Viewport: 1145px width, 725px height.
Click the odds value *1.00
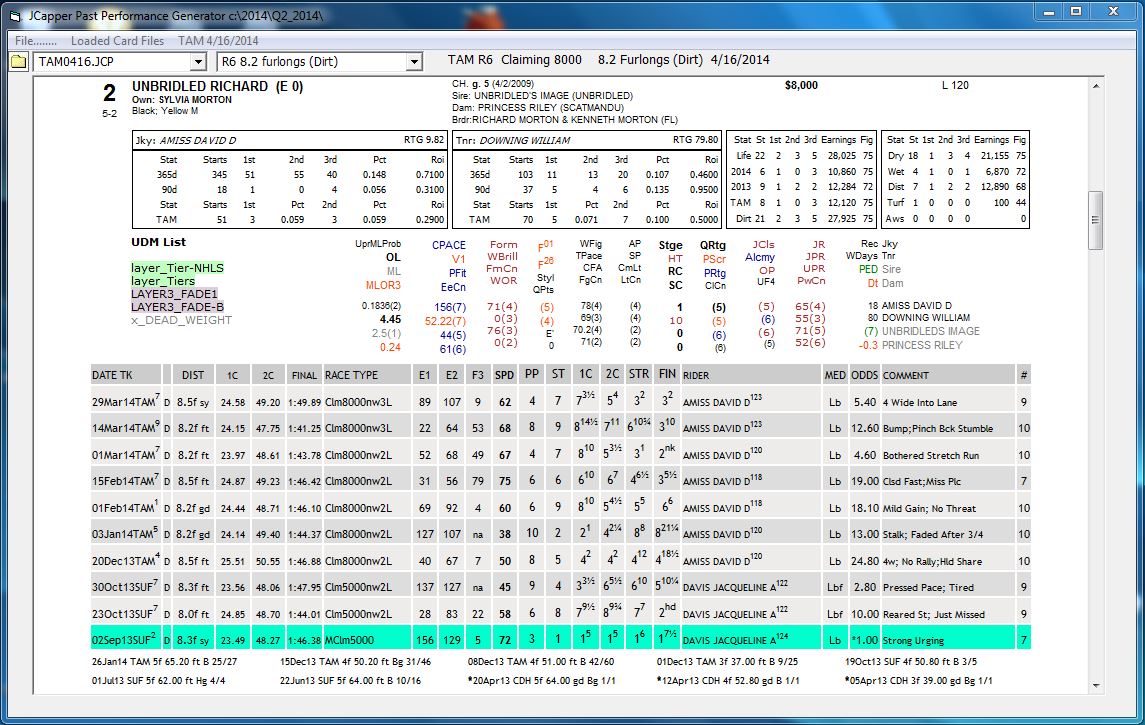[x=864, y=640]
